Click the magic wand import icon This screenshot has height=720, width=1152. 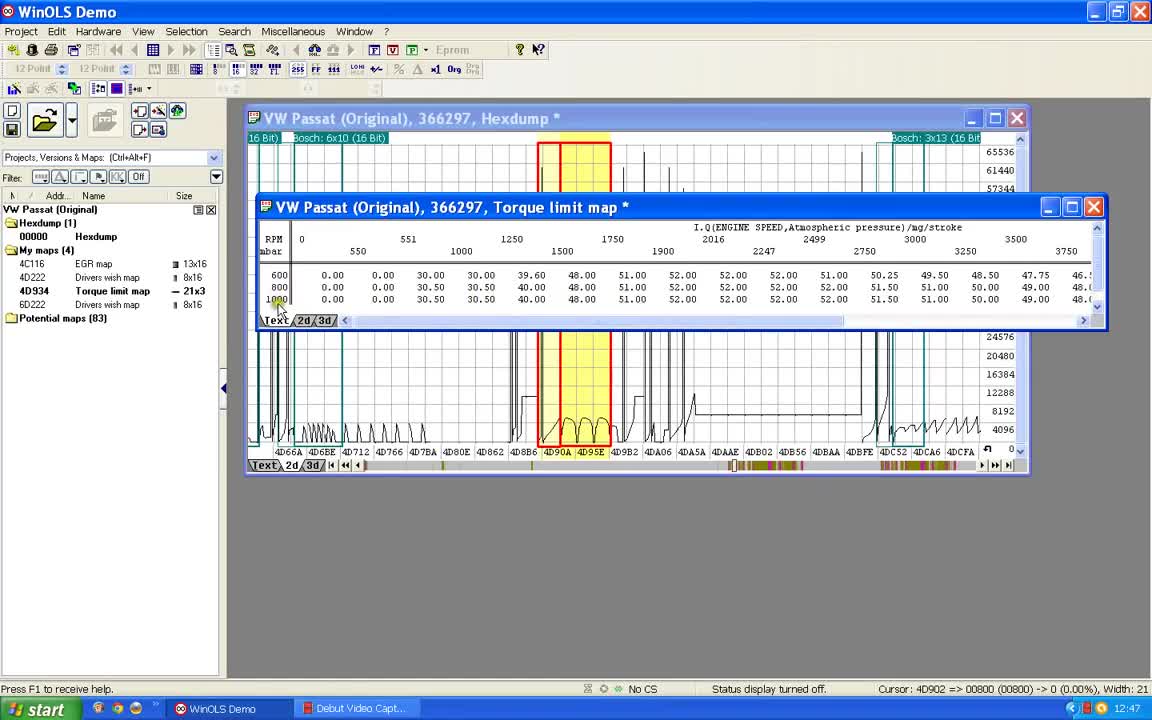[x=158, y=111]
